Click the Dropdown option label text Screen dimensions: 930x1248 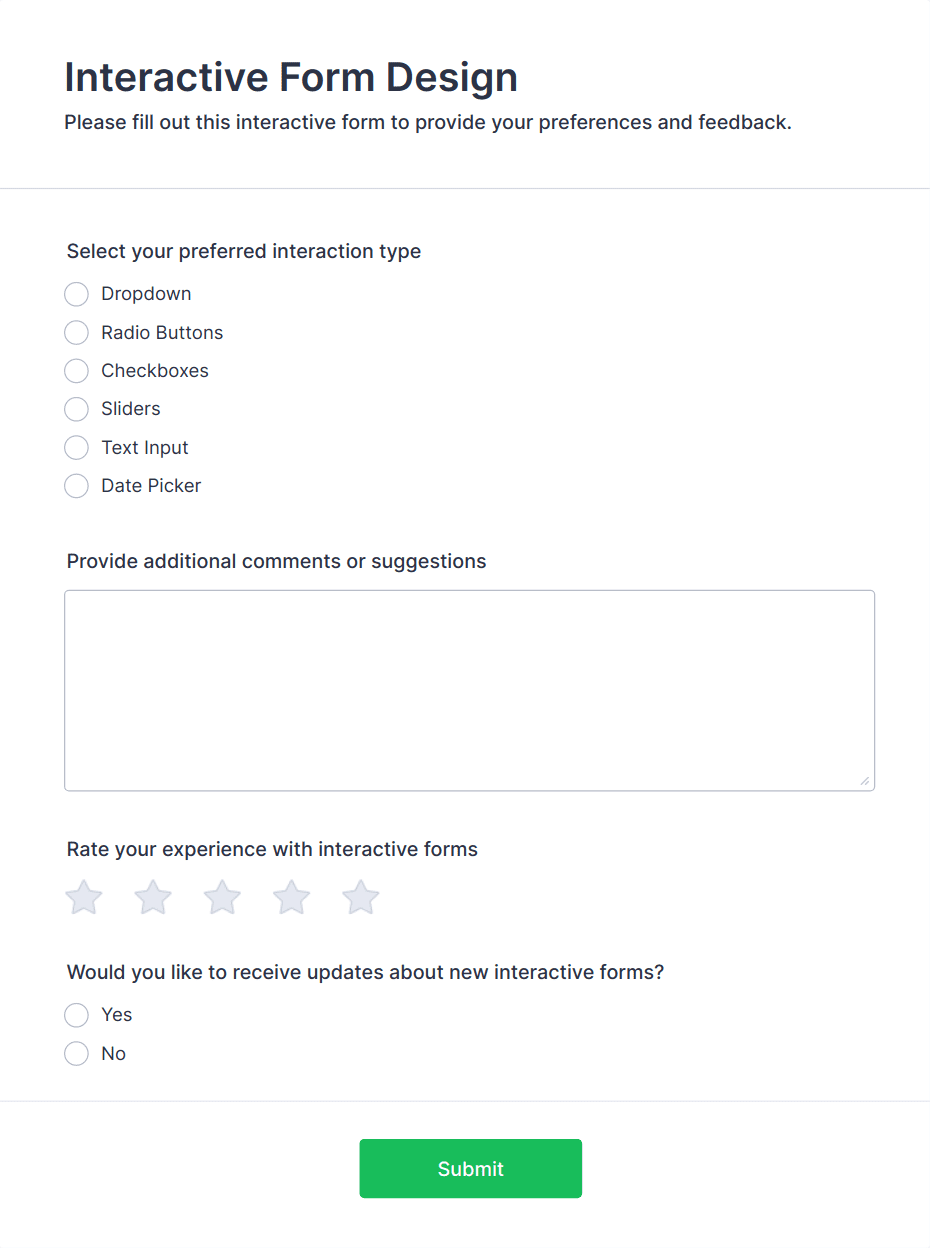point(146,294)
